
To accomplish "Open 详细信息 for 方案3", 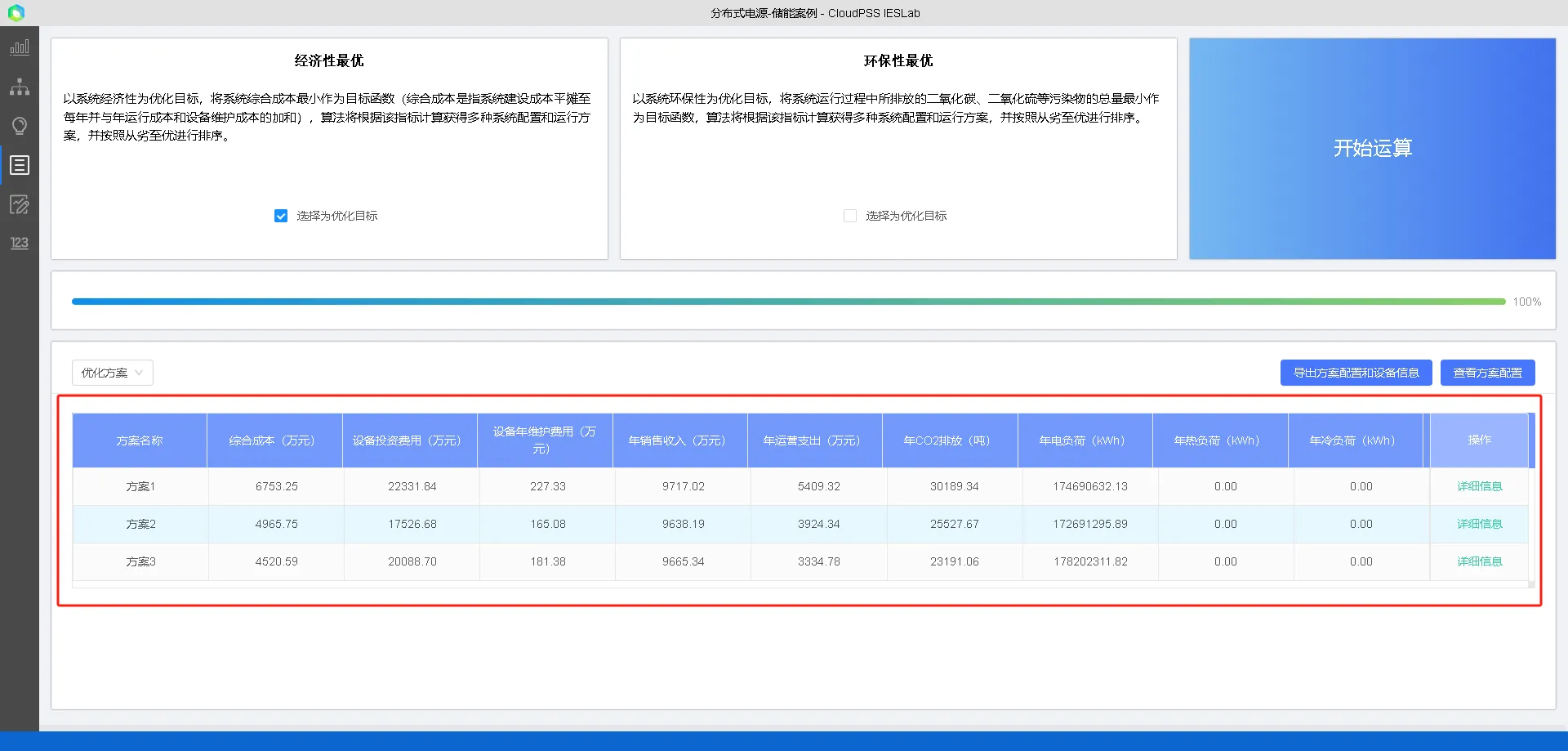I will [x=1479, y=561].
